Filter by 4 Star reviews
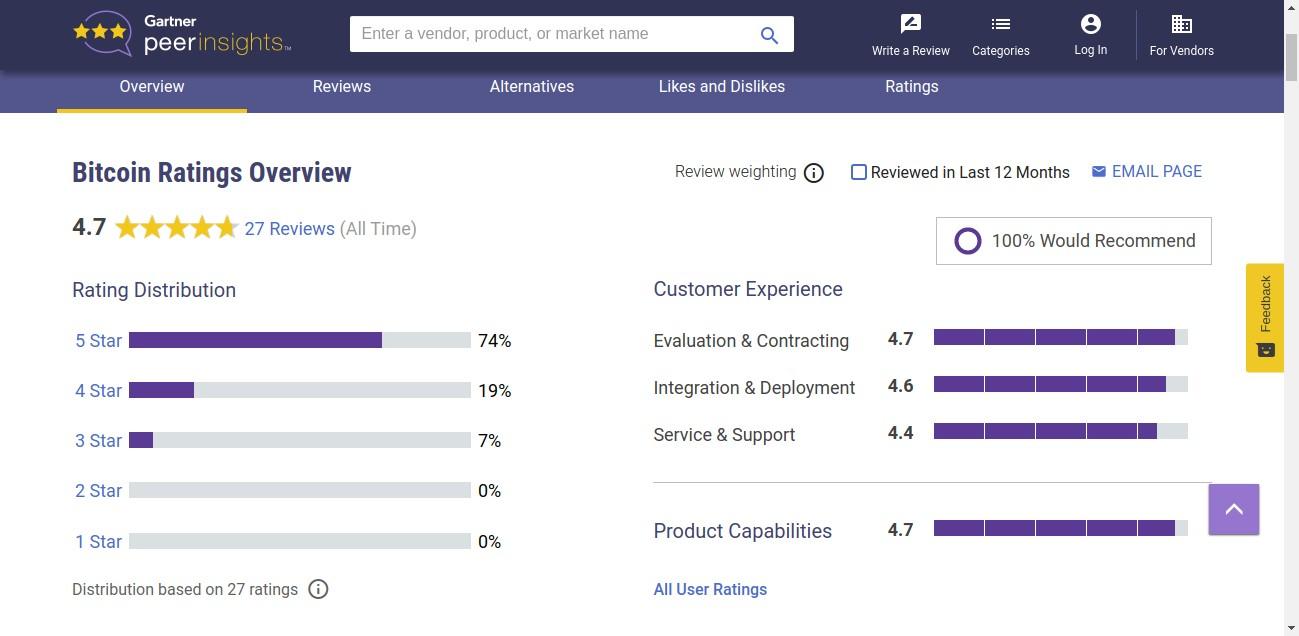 (98, 391)
